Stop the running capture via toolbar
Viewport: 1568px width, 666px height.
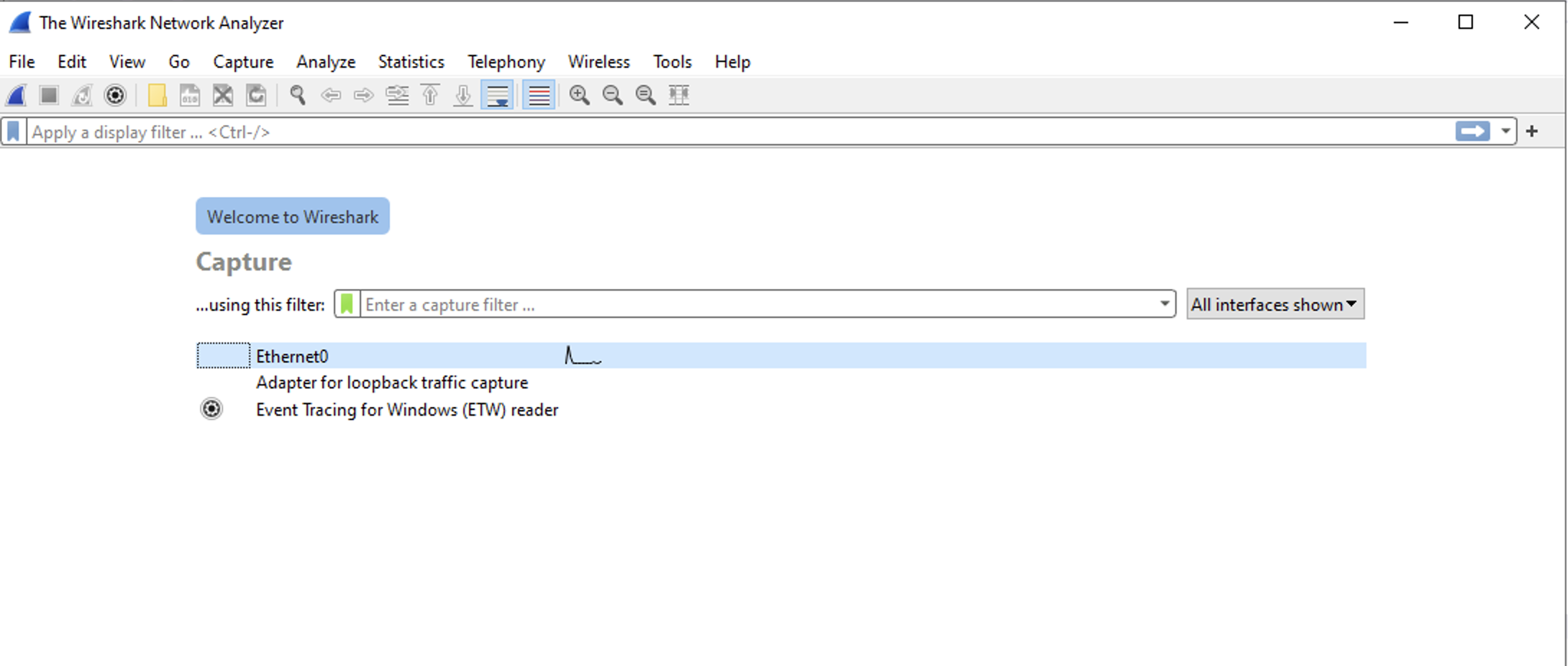[49, 95]
